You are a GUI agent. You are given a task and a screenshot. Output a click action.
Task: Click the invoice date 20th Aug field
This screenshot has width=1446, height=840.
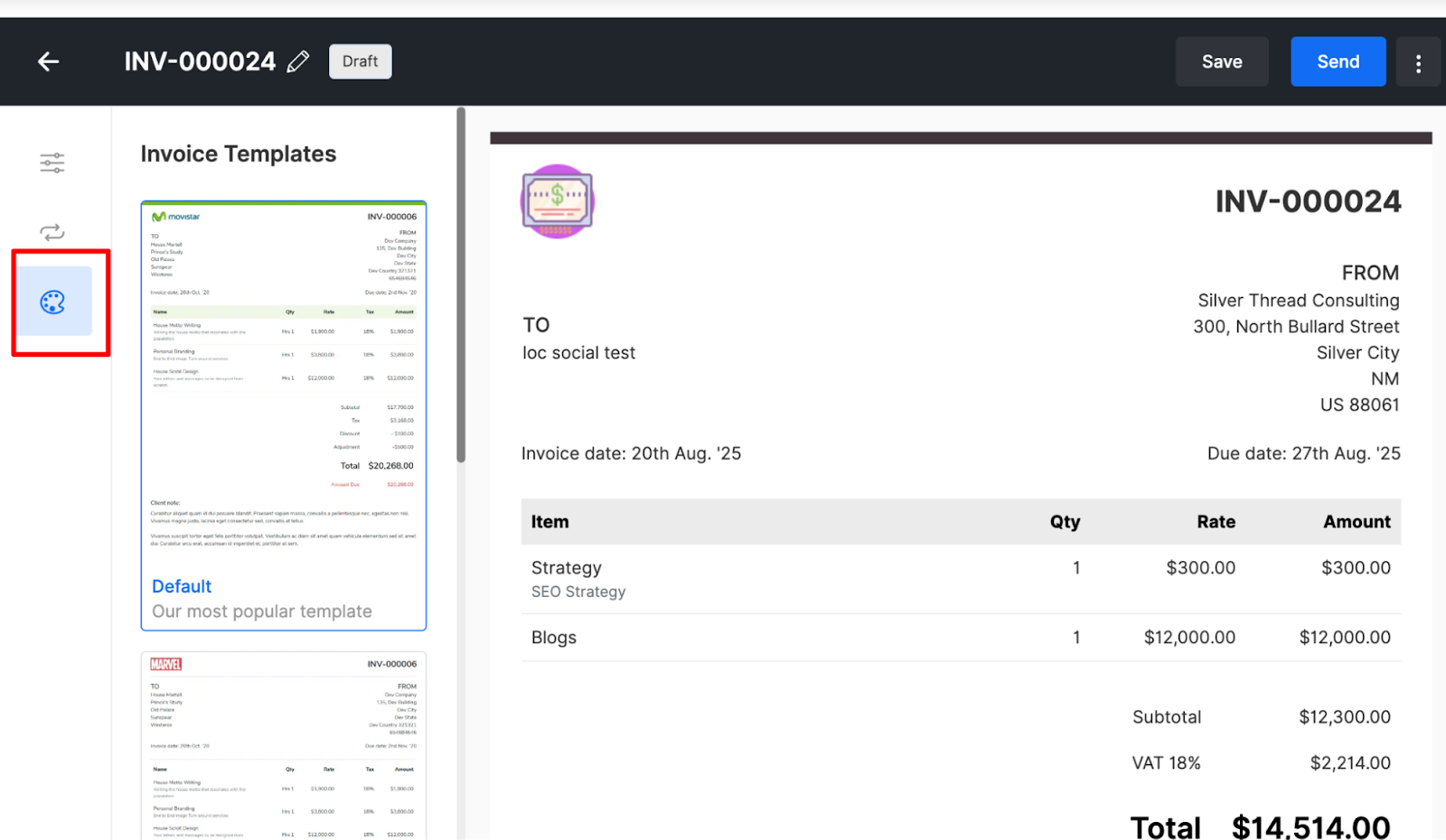(x=631, y=453)
